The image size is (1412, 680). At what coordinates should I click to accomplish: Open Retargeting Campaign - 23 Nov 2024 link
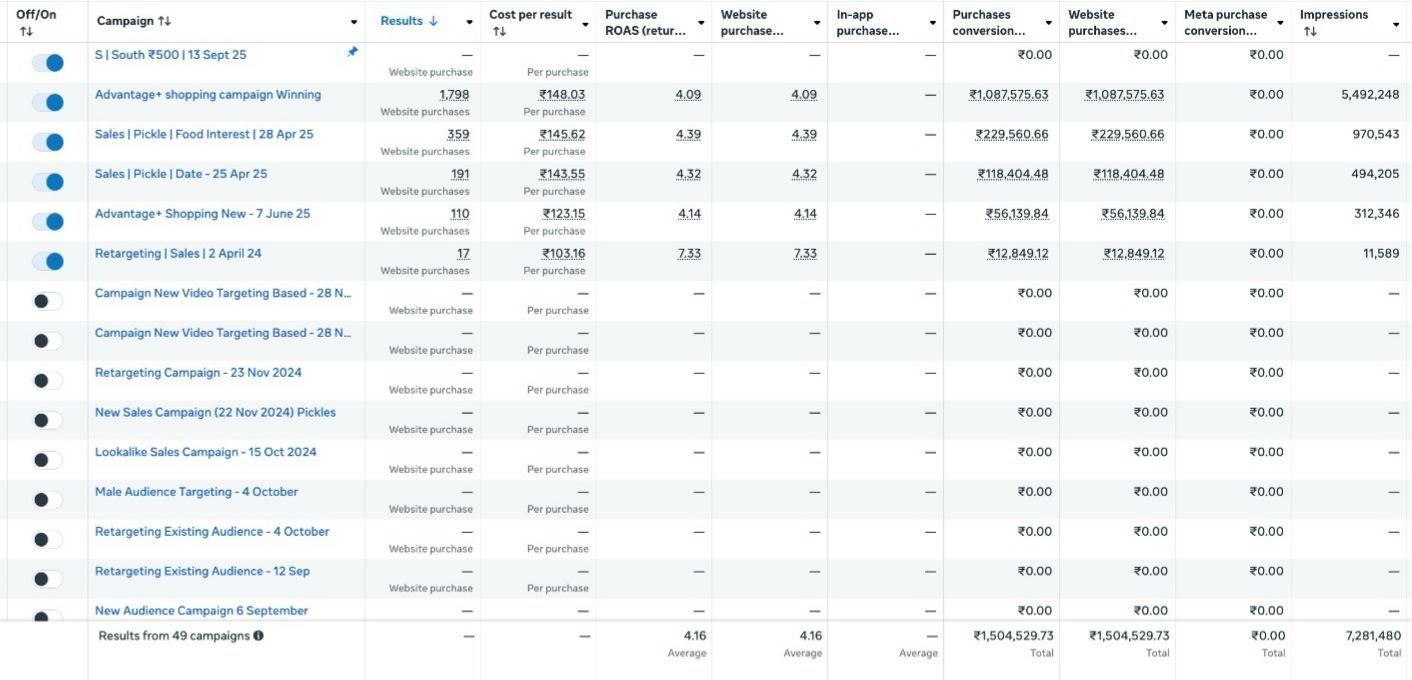pos(198,373)
